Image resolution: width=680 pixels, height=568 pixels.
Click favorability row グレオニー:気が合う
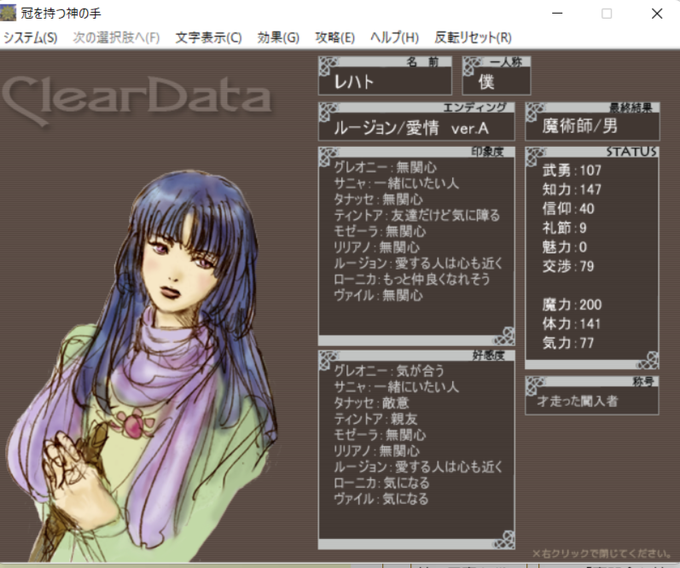click(x=389, y=371)
